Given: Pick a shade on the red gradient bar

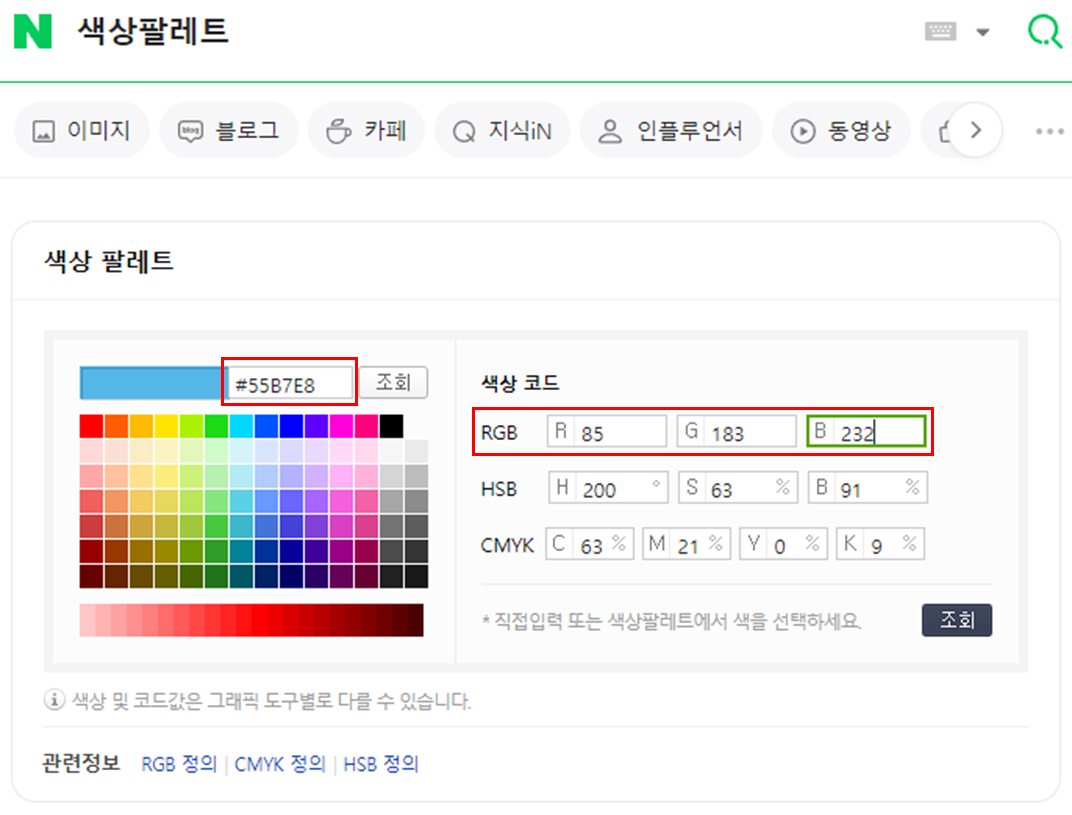Looking at the screenshot, I should (x=252, y=619).
